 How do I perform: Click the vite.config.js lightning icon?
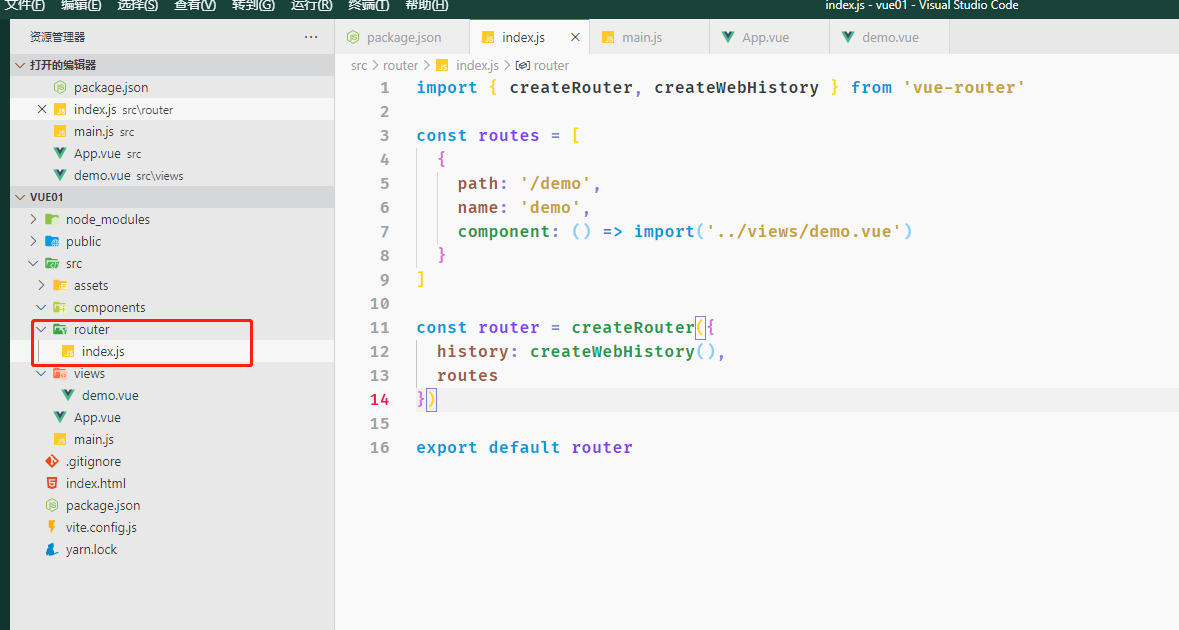pos(52,527)
